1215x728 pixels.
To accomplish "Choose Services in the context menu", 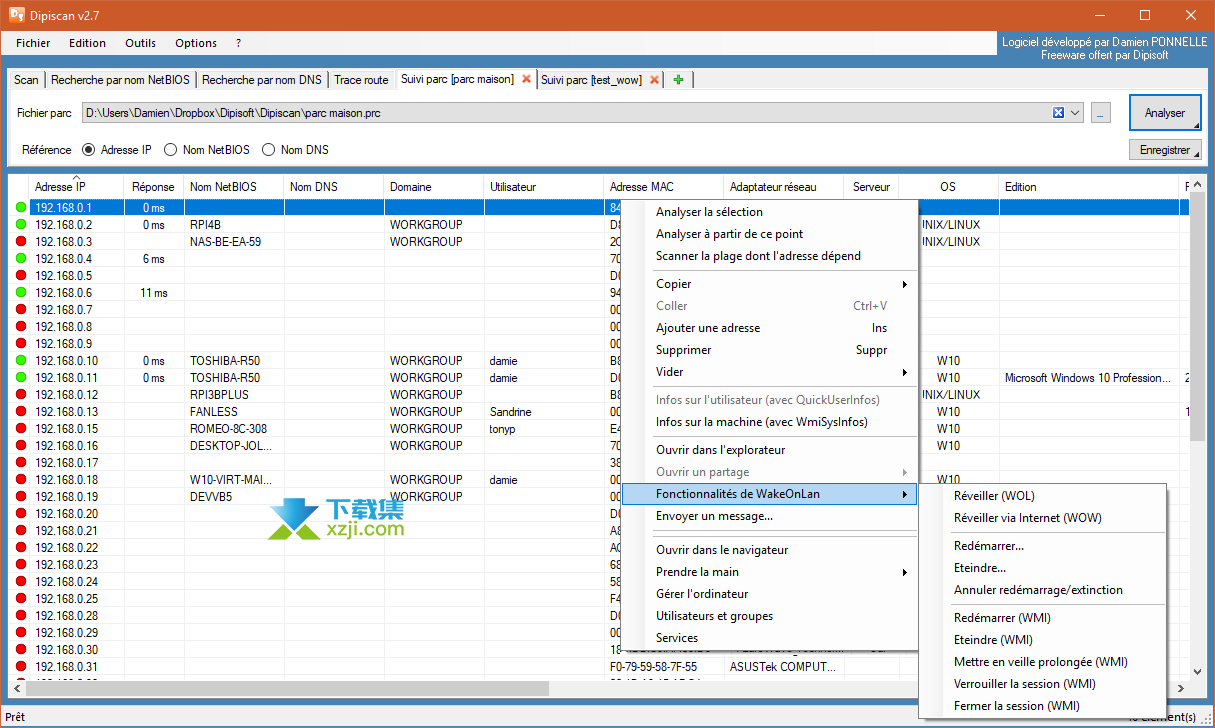I will pyautogui.click(x=769, y=638).
